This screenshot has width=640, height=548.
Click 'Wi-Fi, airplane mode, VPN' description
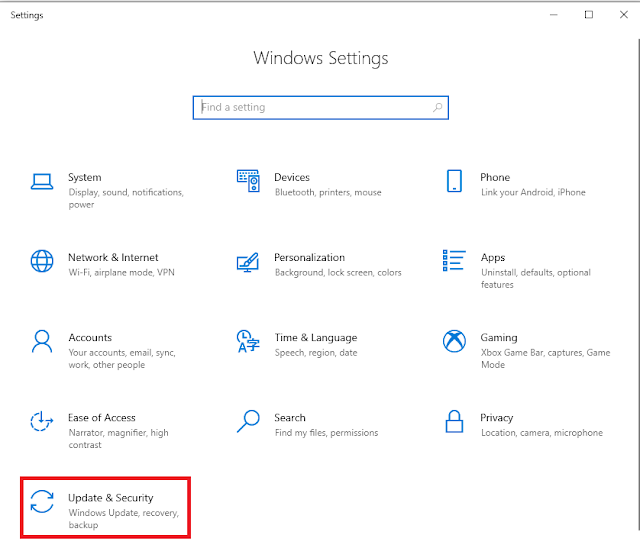(x=121, y=273)
